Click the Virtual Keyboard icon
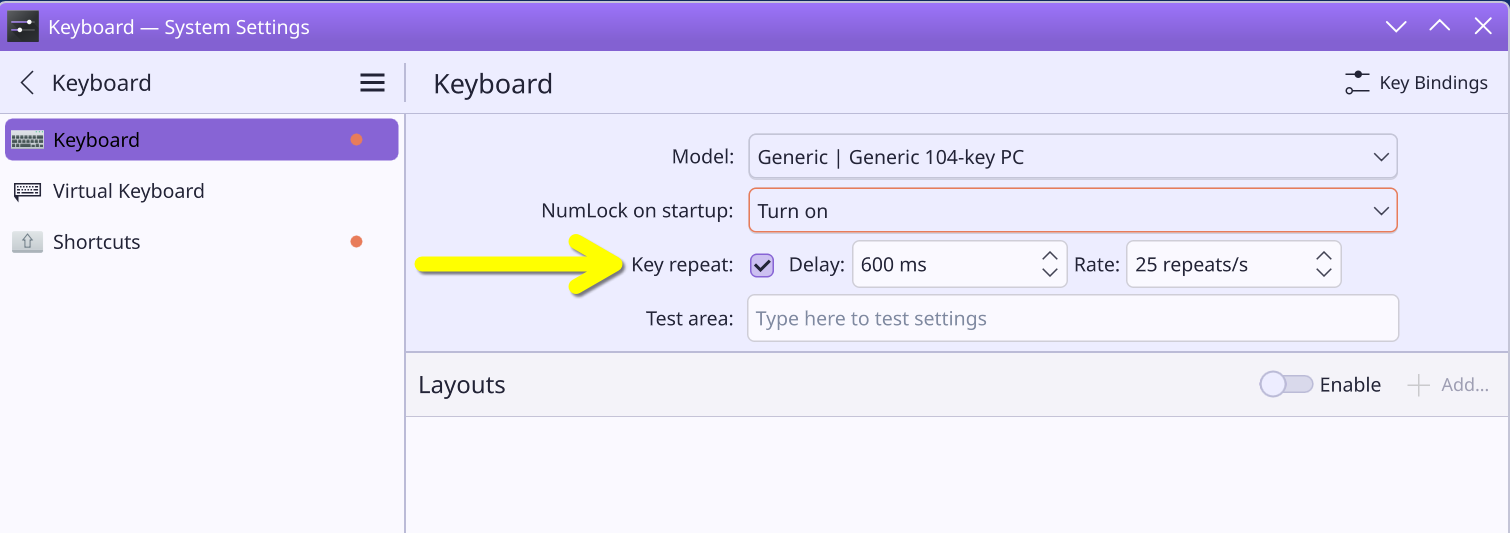 pyautogui.click(x=27, y=191)
